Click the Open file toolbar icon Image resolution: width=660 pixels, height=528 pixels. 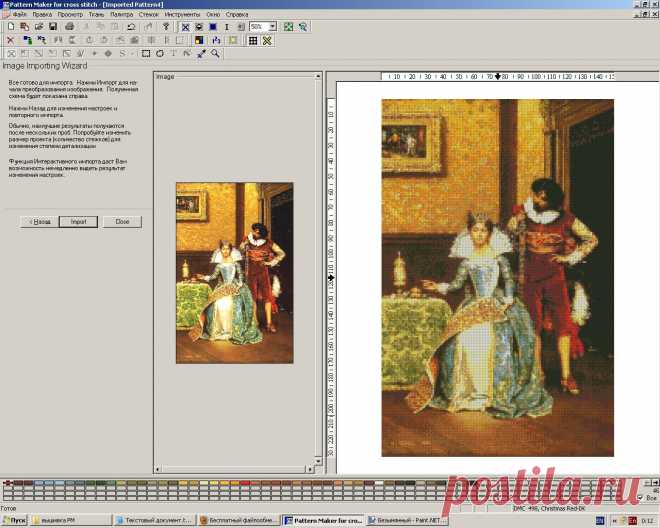(39, 27)
